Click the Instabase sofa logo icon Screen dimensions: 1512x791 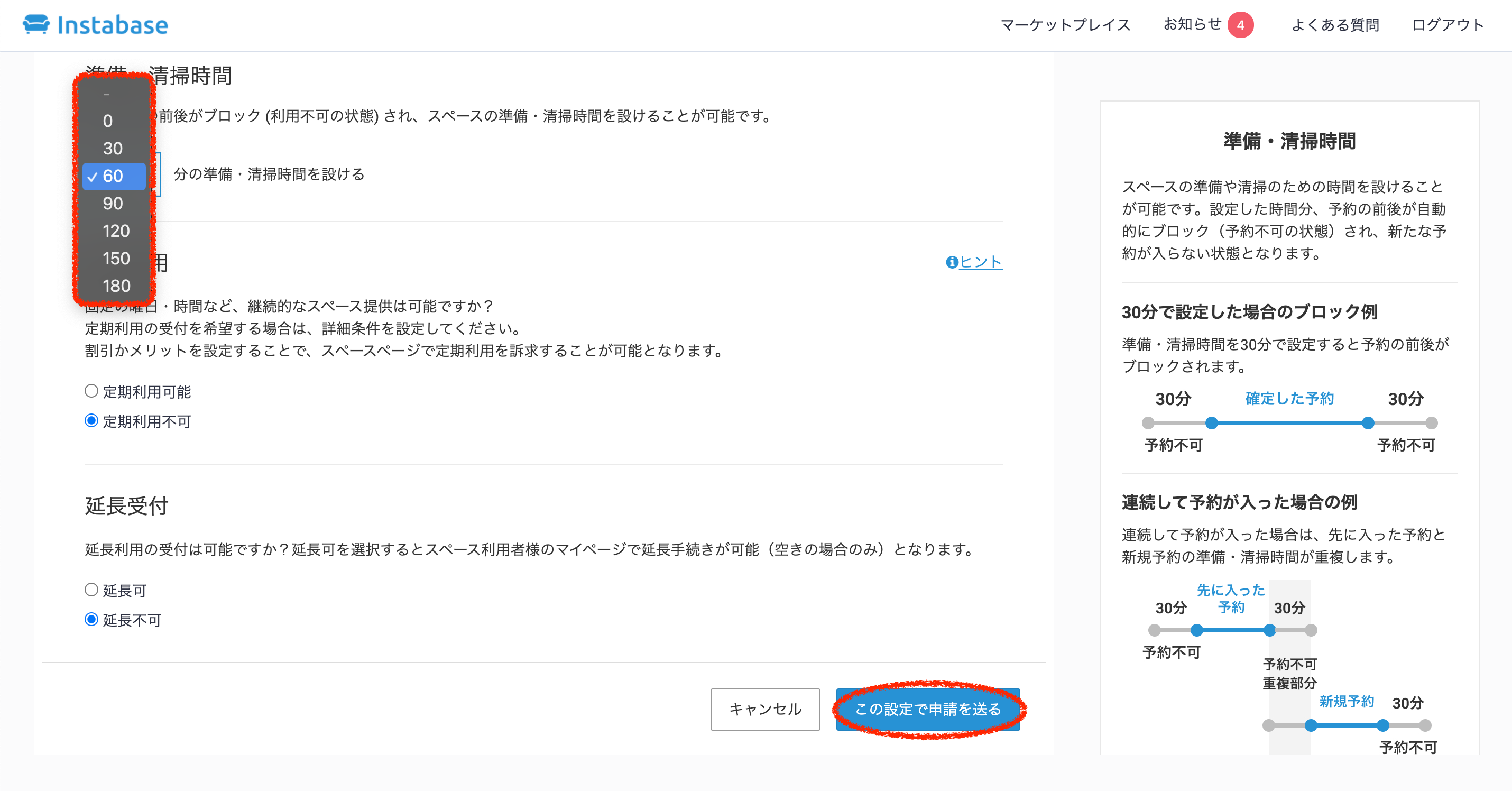coord(36,24)
